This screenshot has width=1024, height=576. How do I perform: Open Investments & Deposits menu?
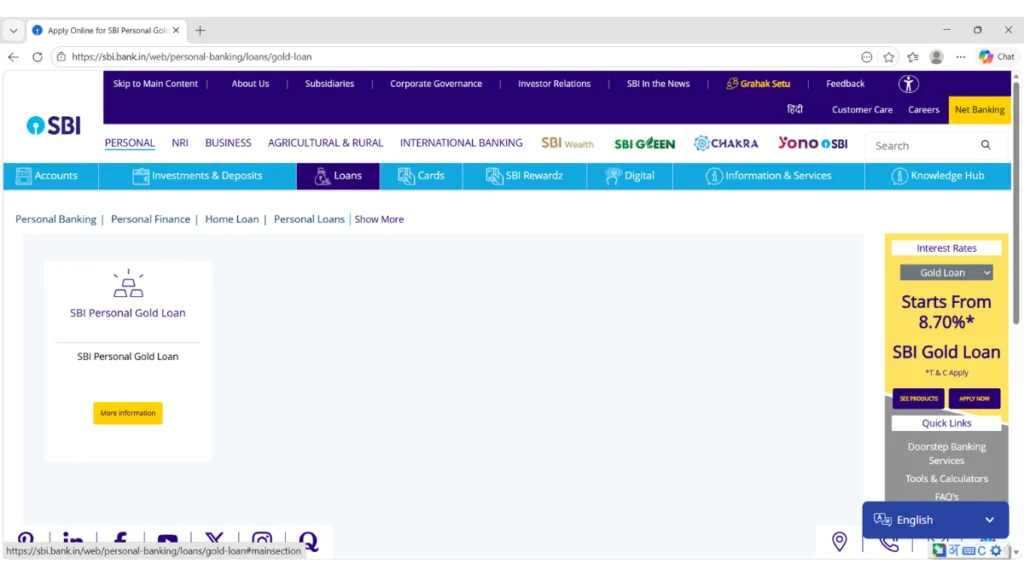(x=197, y=176)
